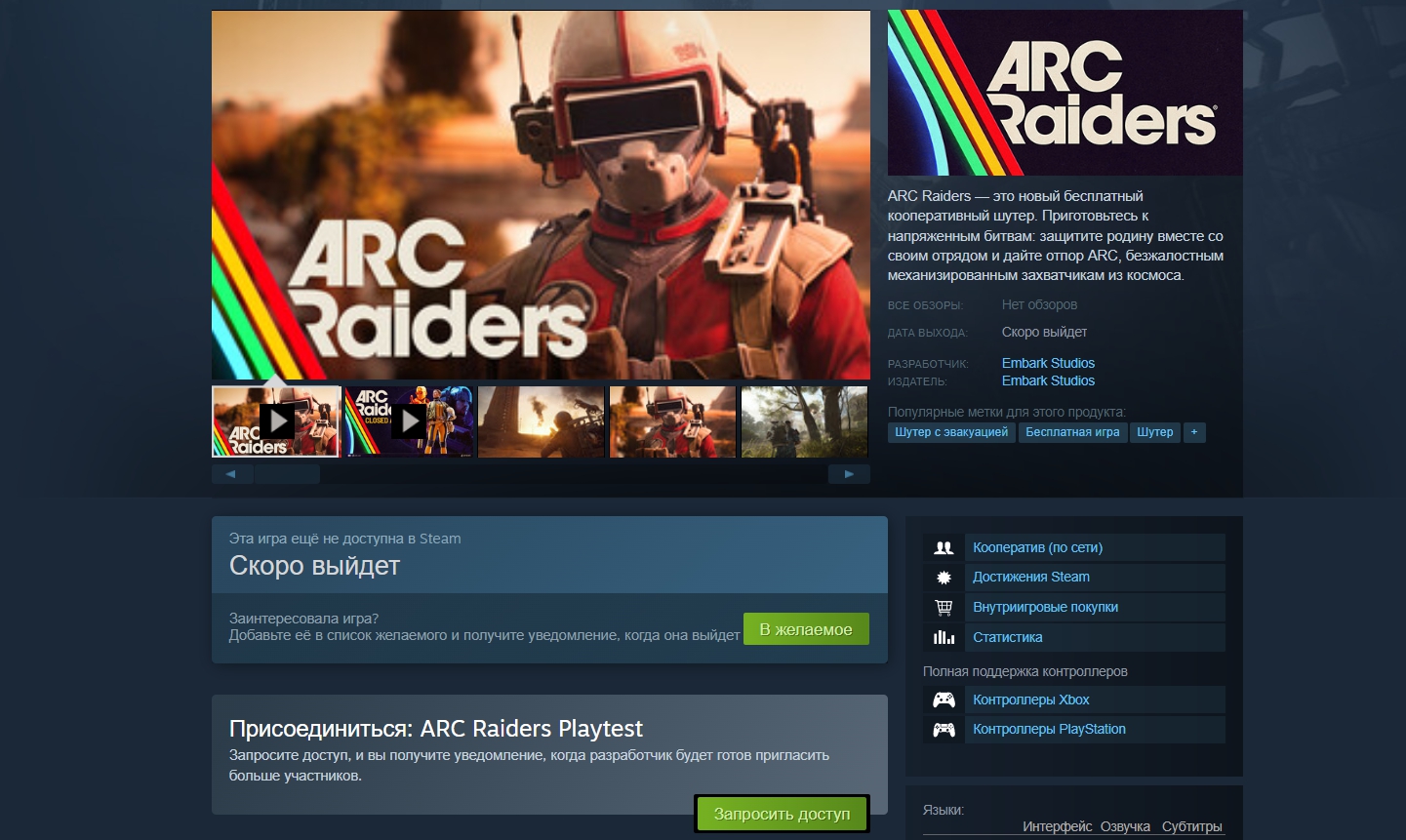Play the first trailer thumbnail with ARC Raiders logo

276,421
